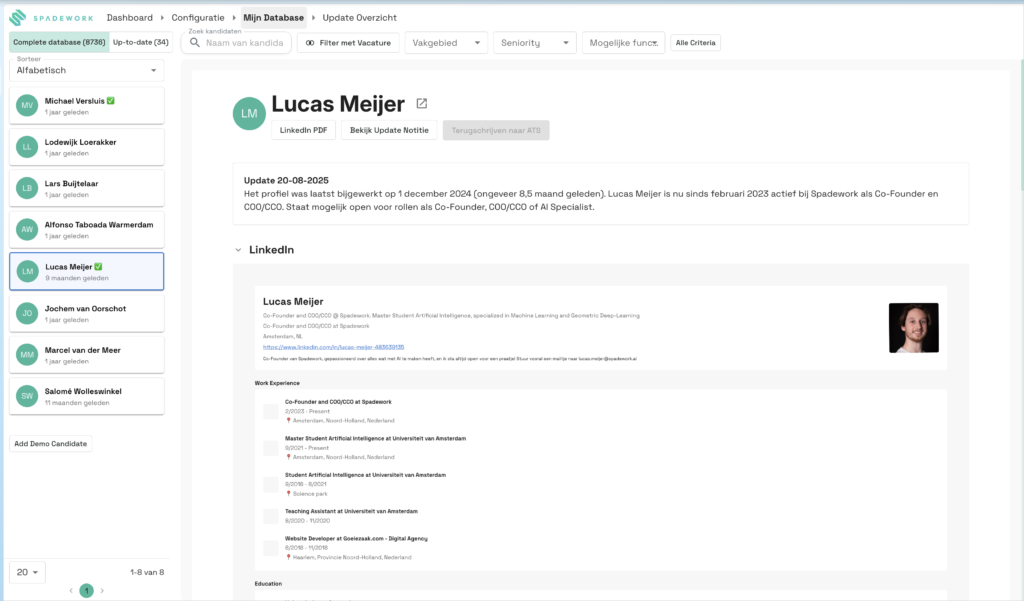The width and height of the screenshot is (1024, 601).
Task: Click the candidate name search field
Action: click(x=236, y=42)
